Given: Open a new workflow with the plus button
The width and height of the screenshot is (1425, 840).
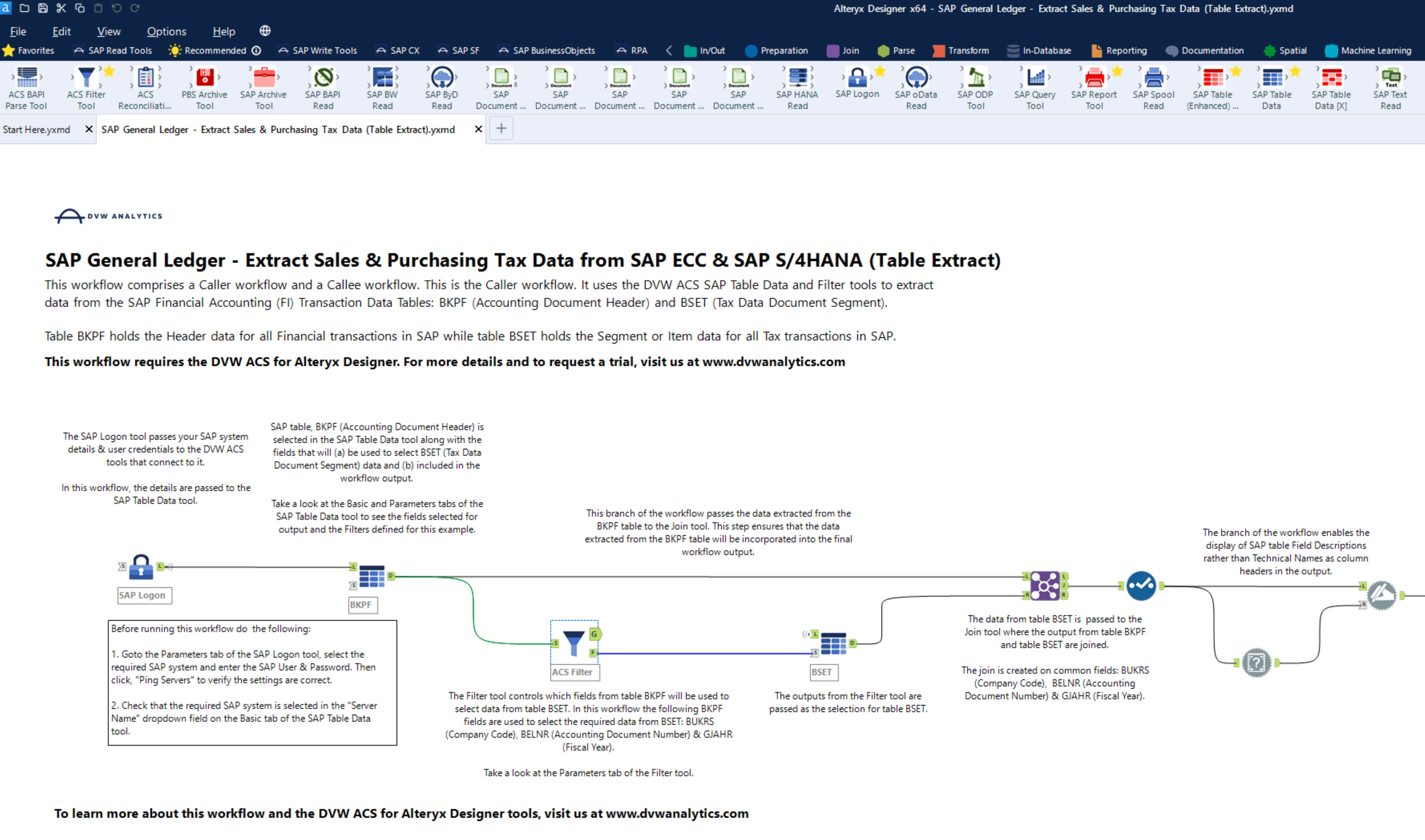Looking at the screenshot, I should click(x=501, y=129).
